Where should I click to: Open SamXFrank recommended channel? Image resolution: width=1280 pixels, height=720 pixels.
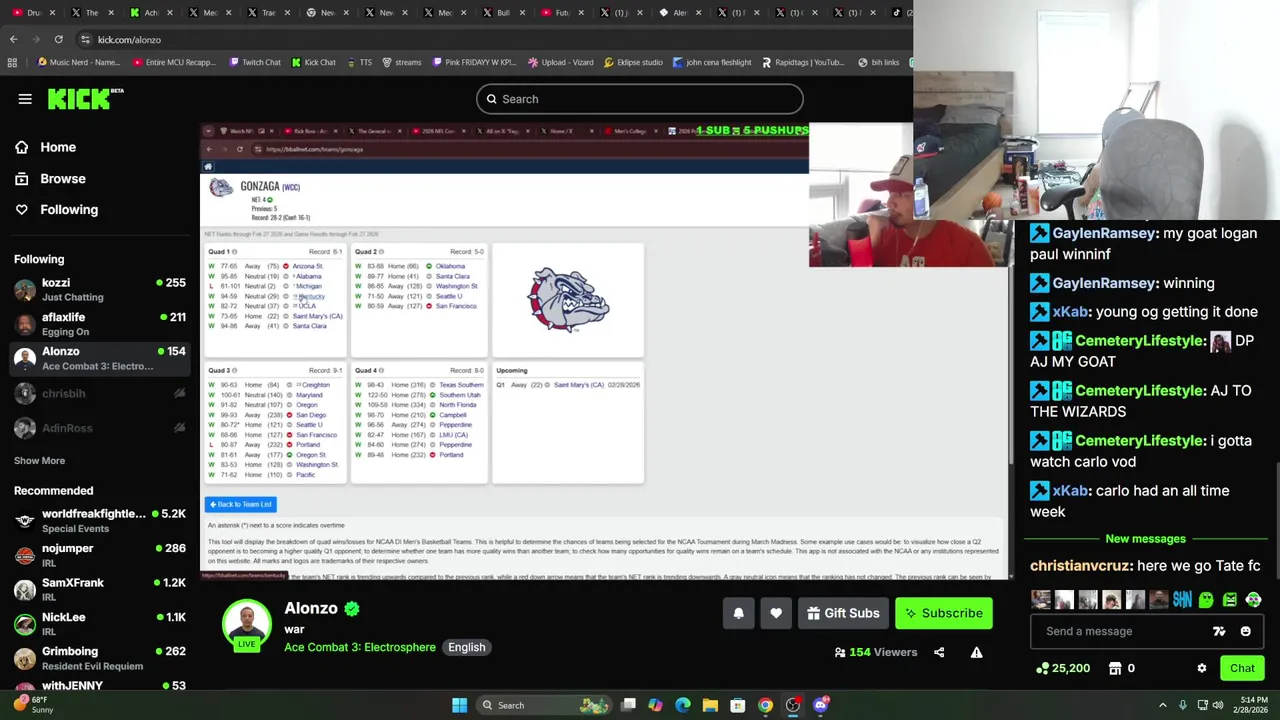tap(100, 589)
